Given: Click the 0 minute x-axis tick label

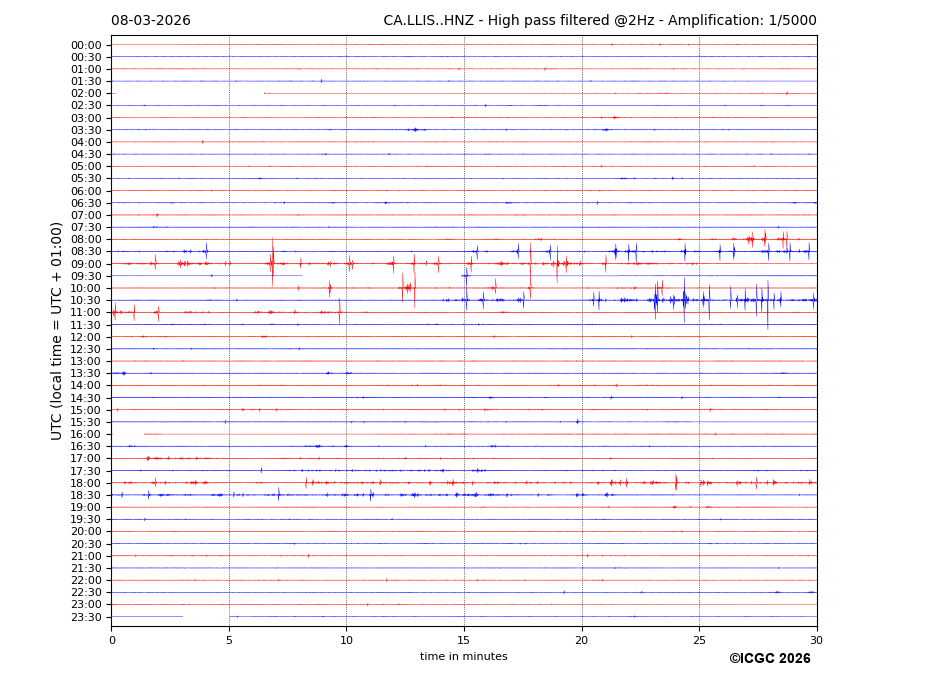Looking at the screenshot, I should 112,640.
